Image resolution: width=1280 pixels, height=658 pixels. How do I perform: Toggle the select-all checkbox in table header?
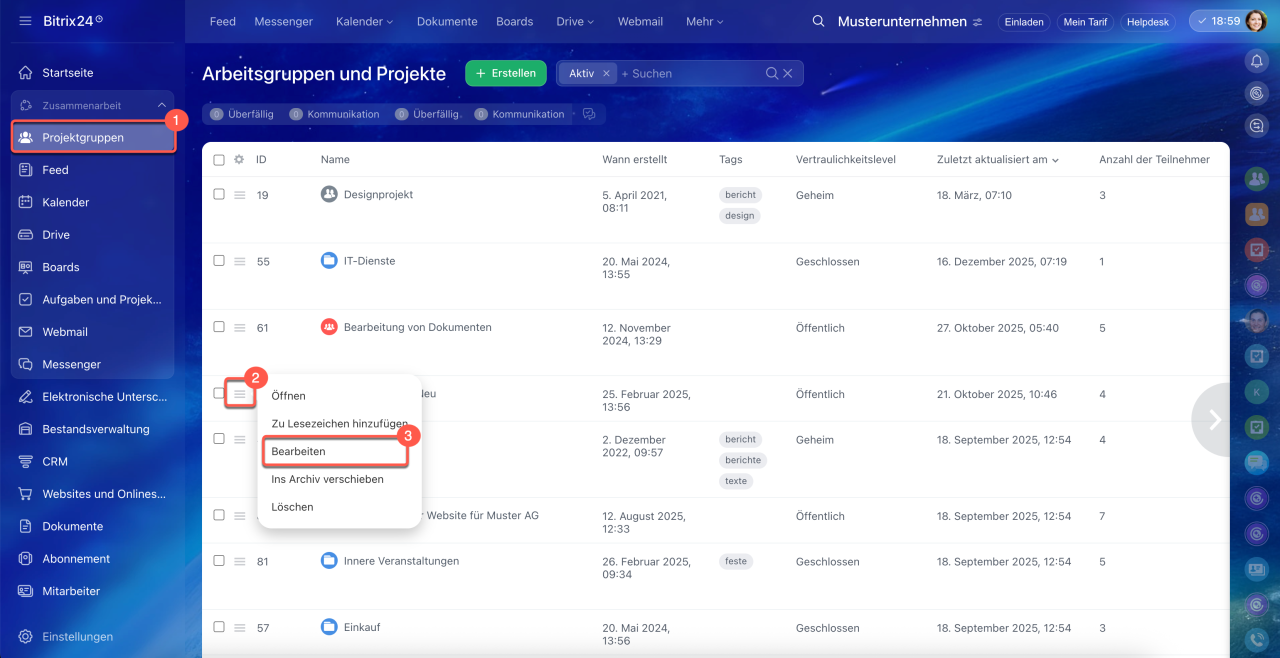219,160
